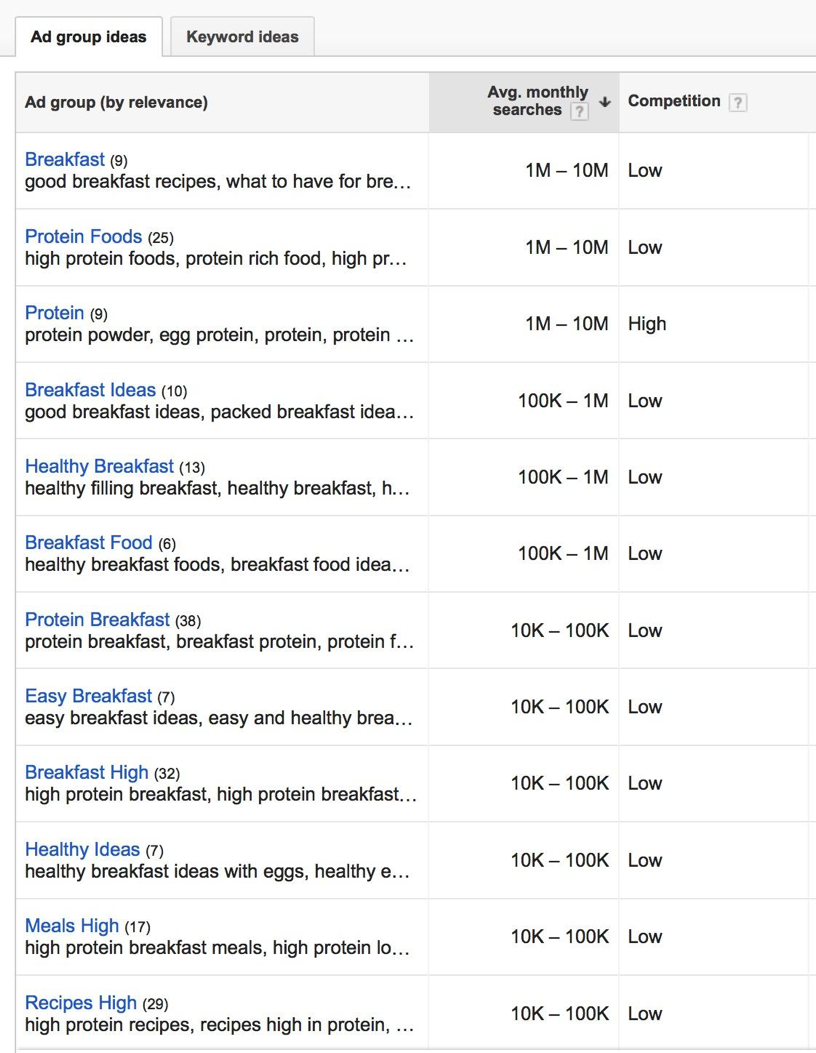Open the Healthy Ideas ad group
The image size is (816, 1053).
pyautogui.click(x=82, y=848)
